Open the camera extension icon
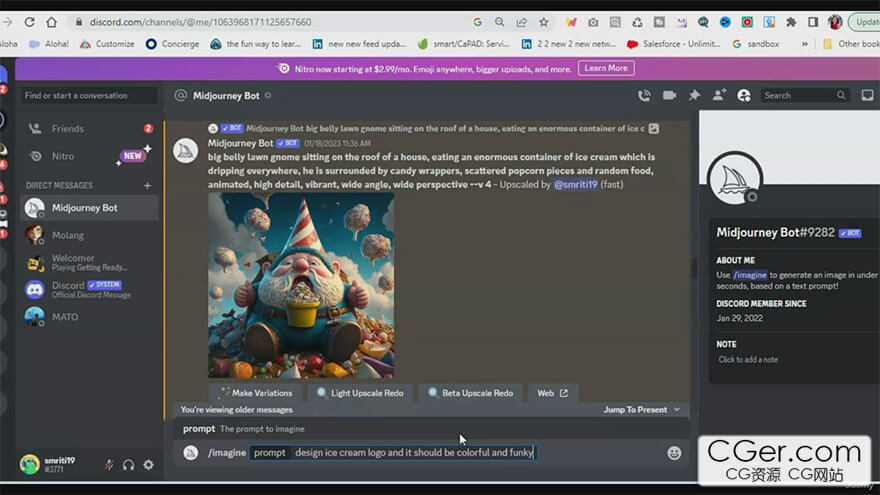The image size is (880, 495). point(593,22)
